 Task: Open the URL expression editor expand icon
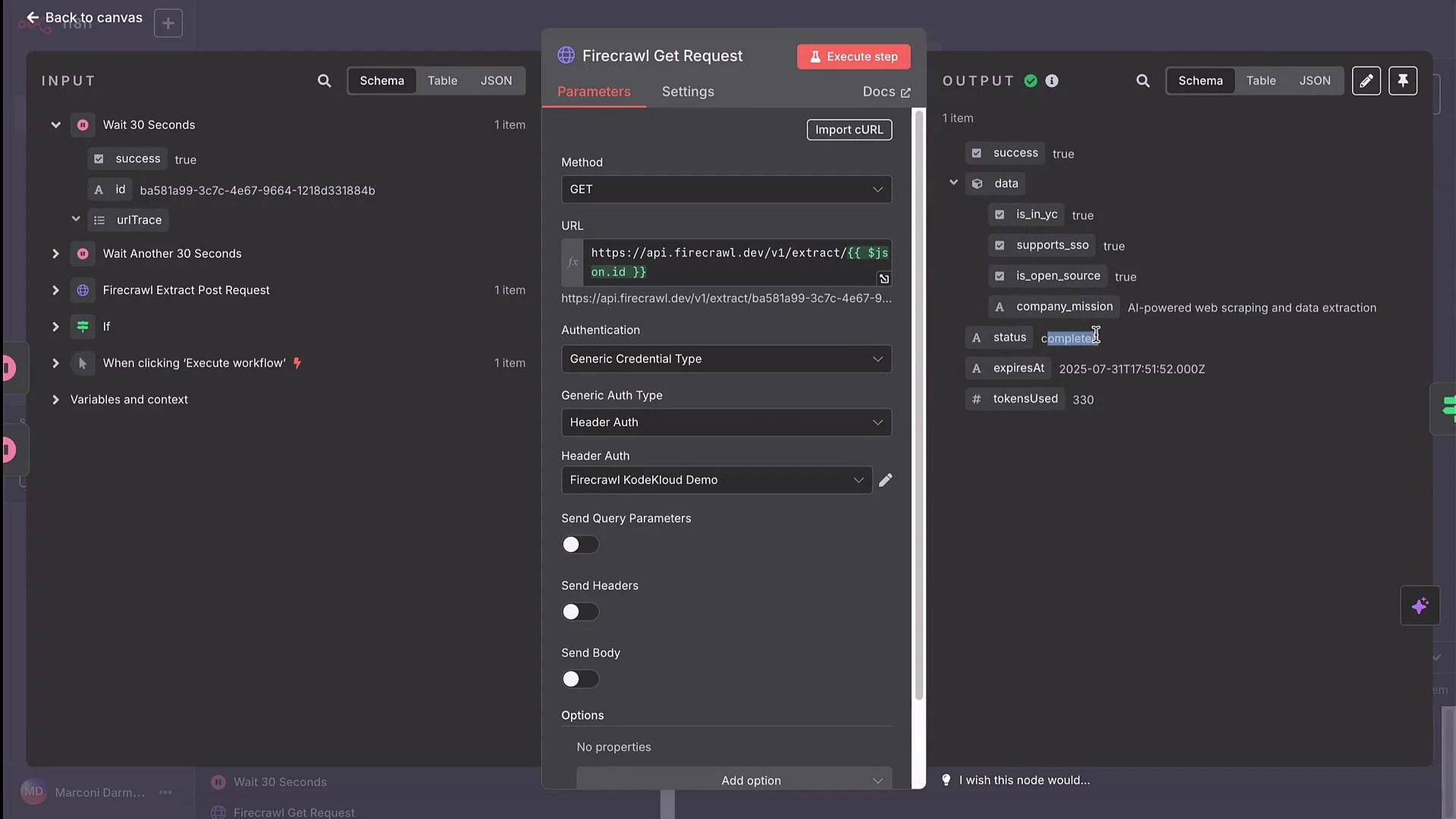coord(883,279)
